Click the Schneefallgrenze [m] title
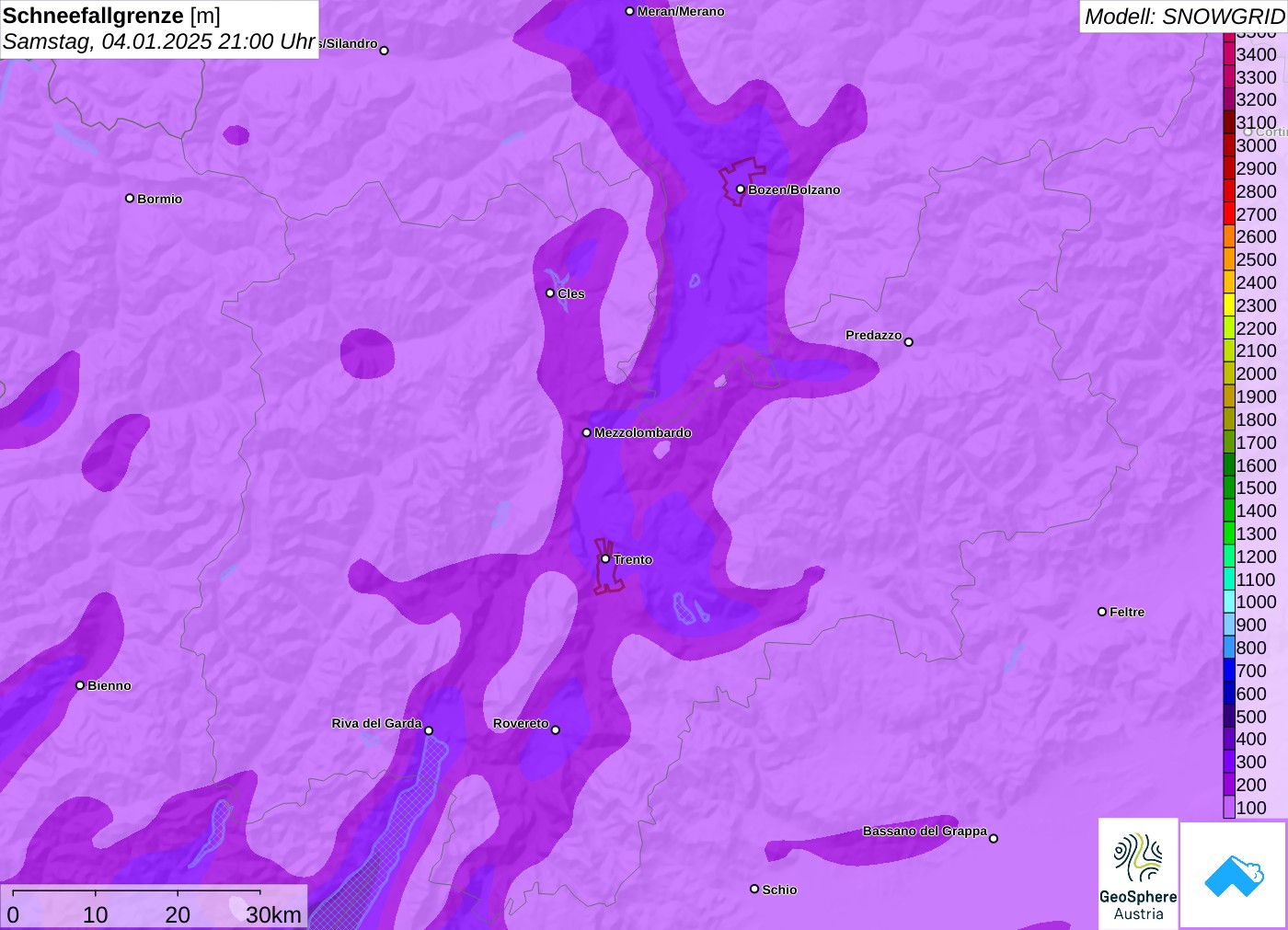The width and height of the screenshot is (1288, 930). point(111,16)
